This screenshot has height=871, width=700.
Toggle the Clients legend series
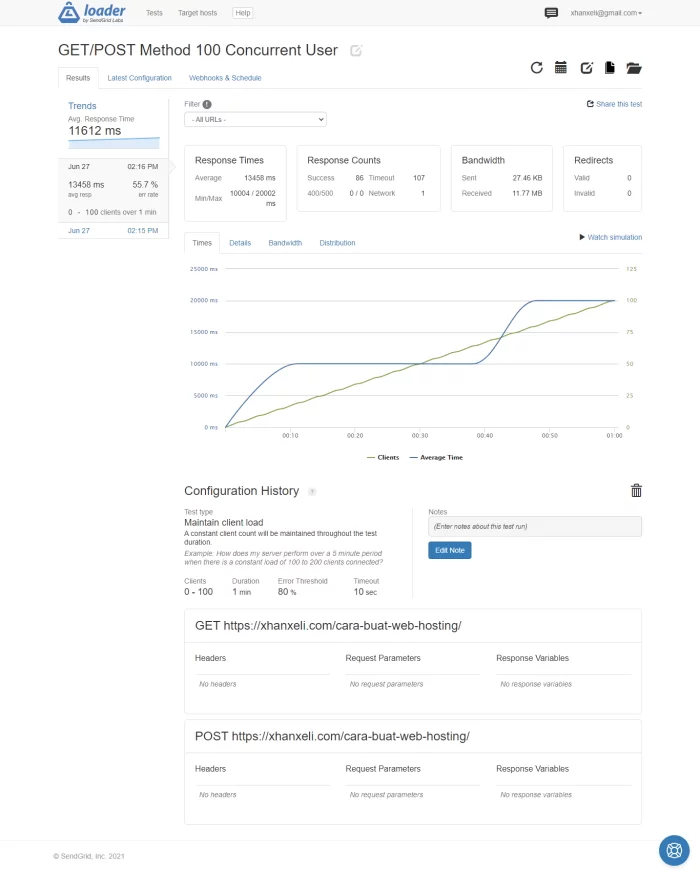[x=383, y=458]
